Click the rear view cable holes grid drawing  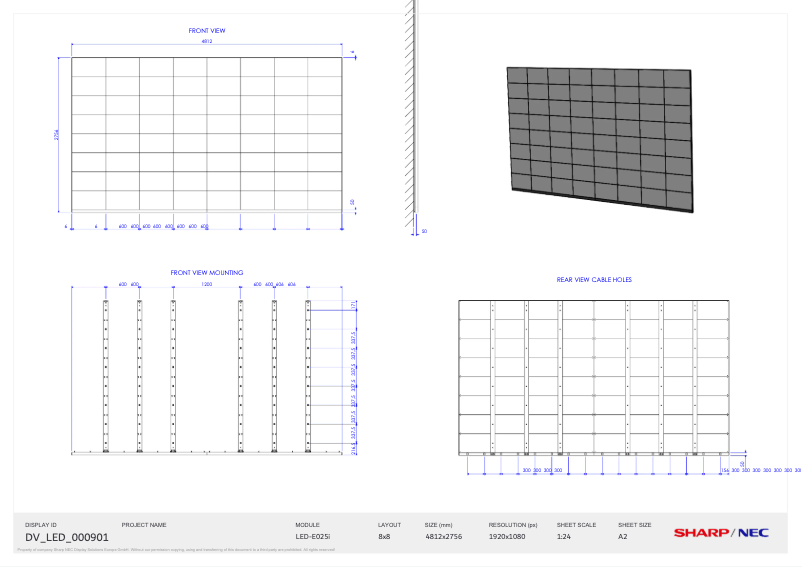coord(594,376)
